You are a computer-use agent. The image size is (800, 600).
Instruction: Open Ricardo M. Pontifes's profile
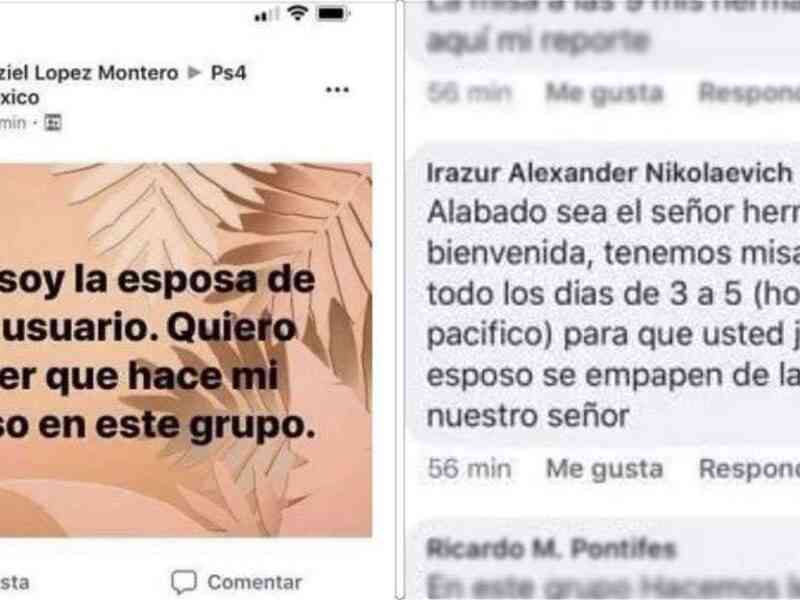552,549
